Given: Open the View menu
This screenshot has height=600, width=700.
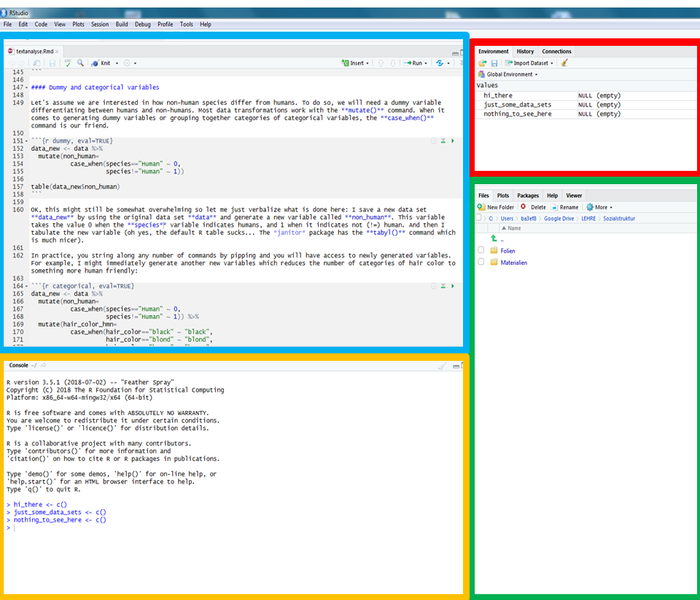Looking at the screenshot, I should [x=60, y=25].
